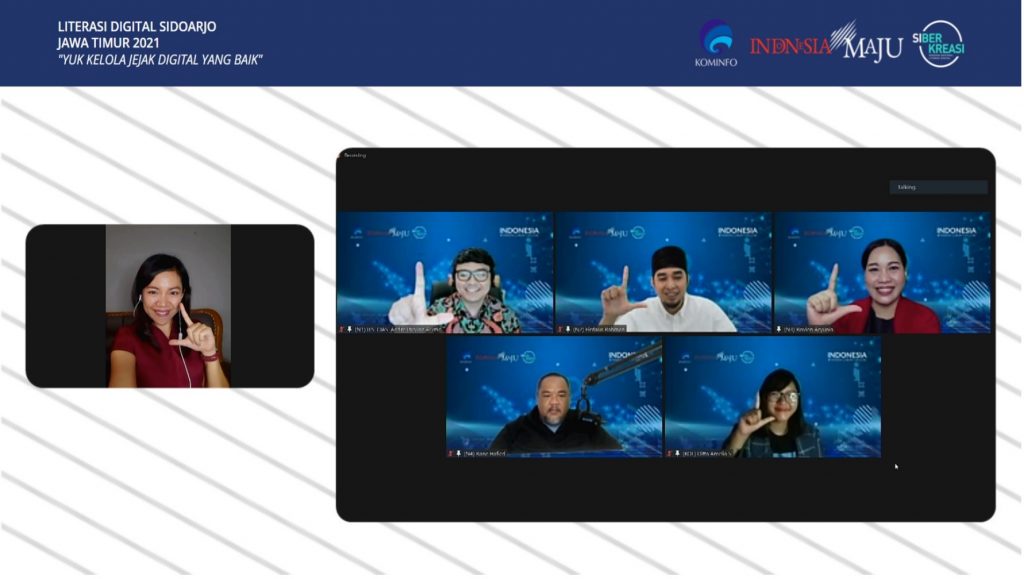Screen dimensions: 1024x579
Task: Click the Siberkreasi circular logo
Action: 941,43
